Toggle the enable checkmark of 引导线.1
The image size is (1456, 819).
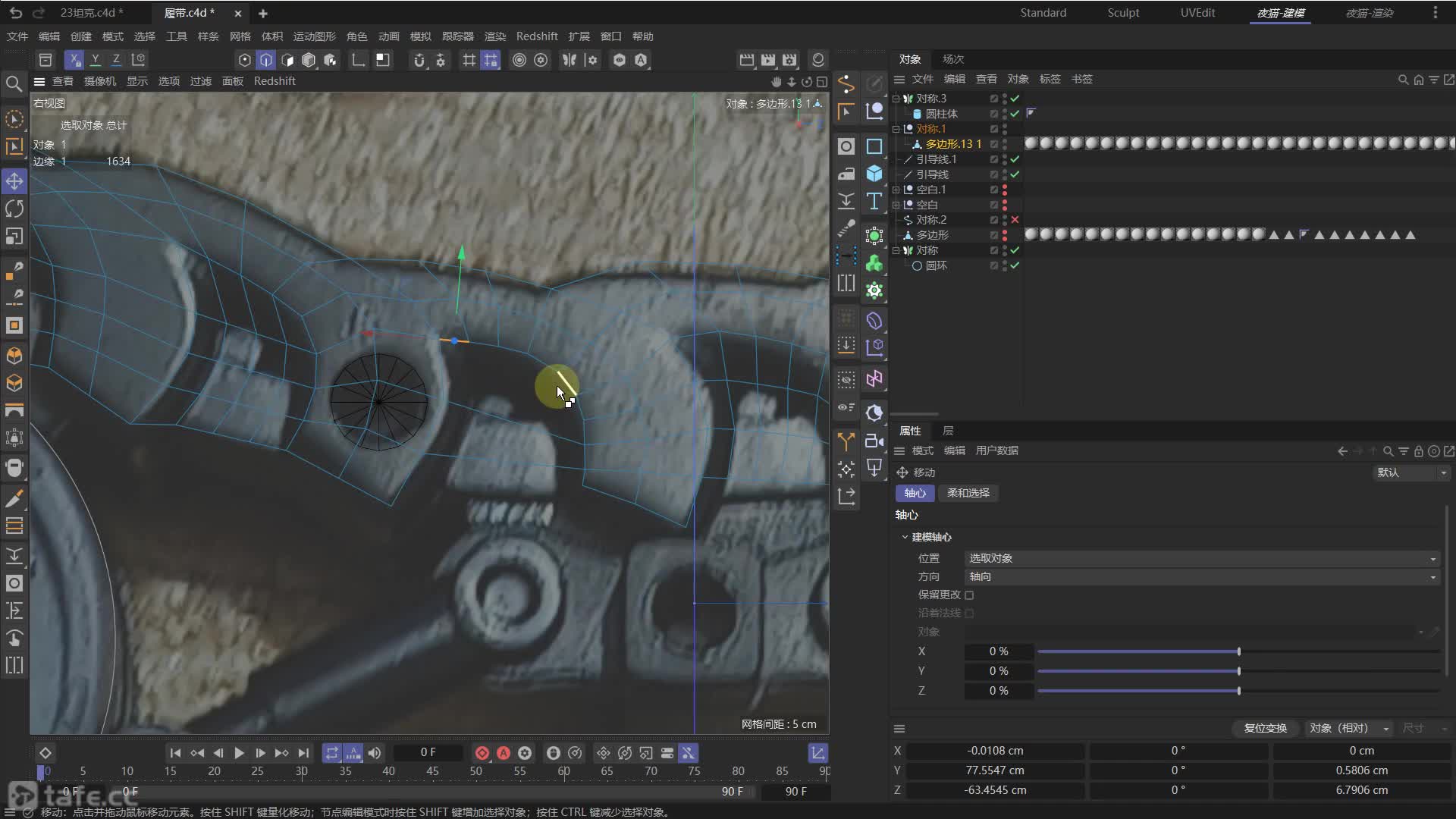1015,159
